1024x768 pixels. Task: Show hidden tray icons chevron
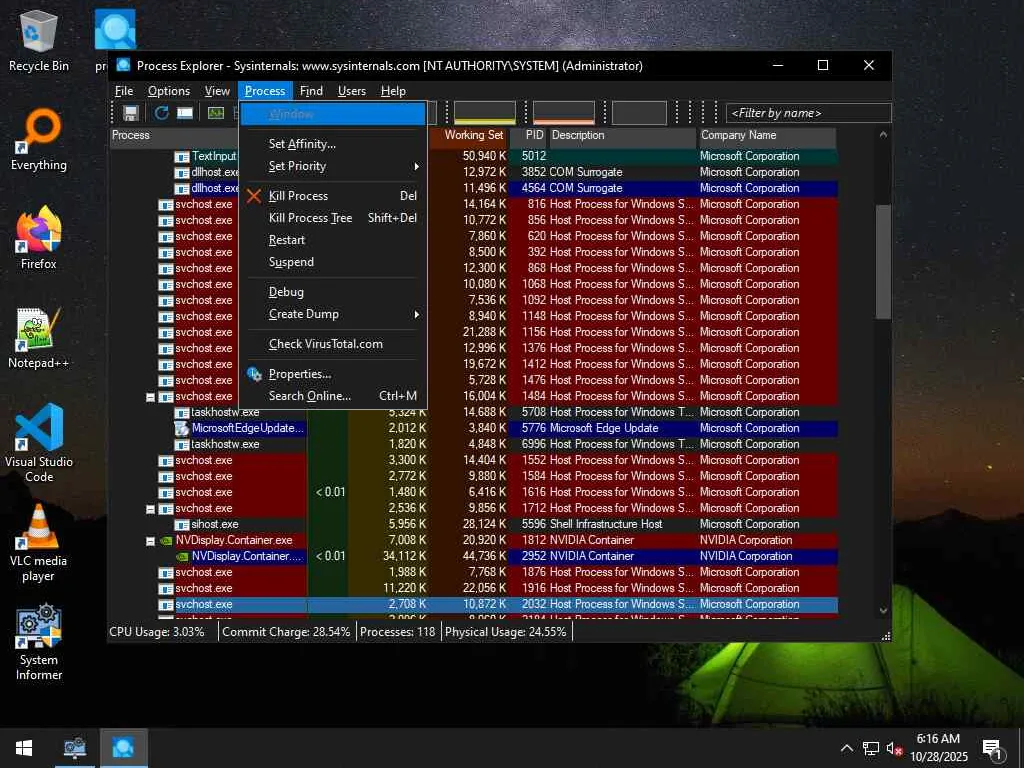(846, 748)
